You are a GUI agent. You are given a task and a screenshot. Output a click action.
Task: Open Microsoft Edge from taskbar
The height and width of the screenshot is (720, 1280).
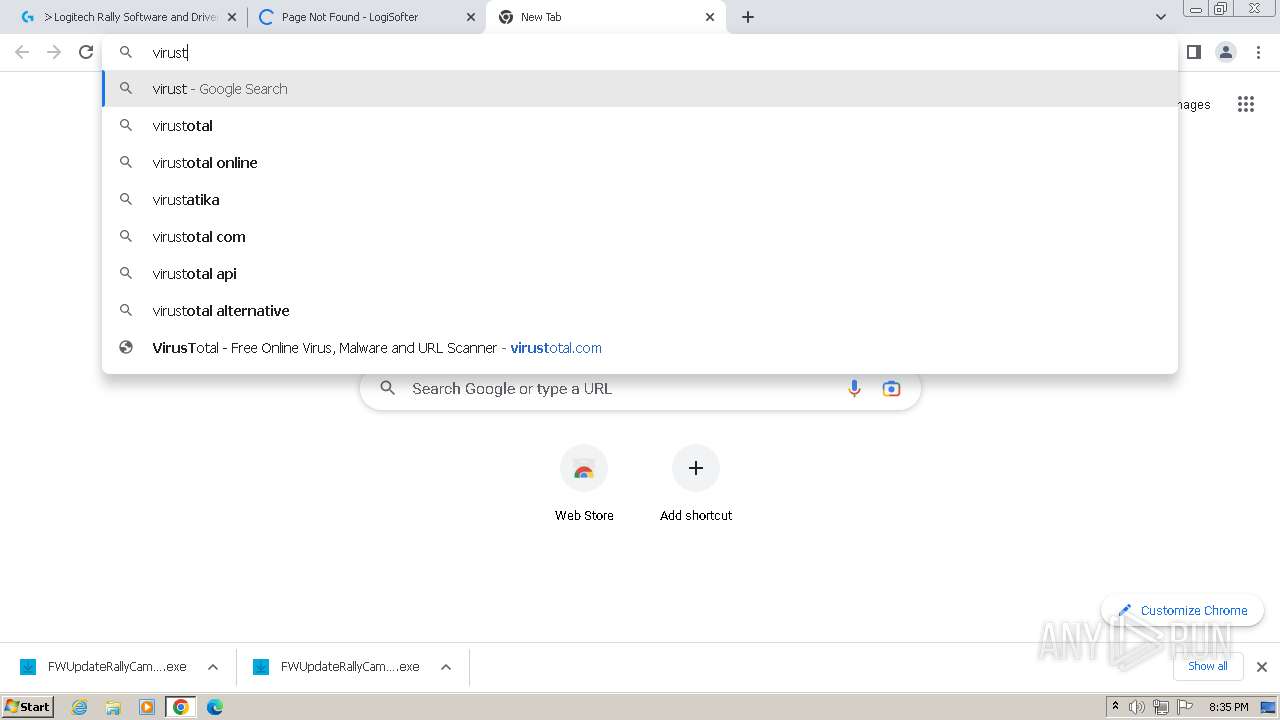click(x=215, y=707)
